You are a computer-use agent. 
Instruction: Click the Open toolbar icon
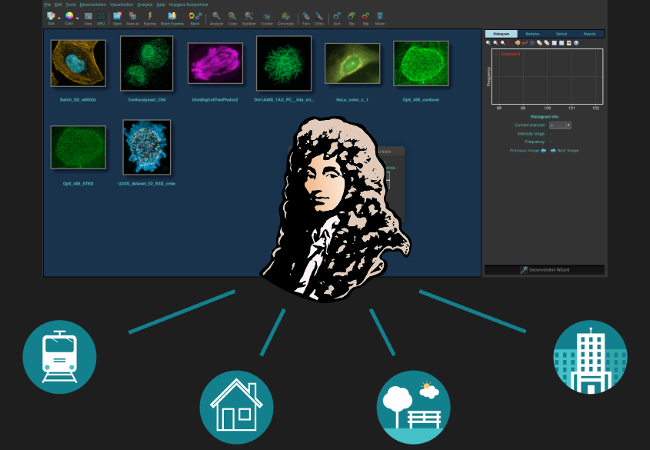pos(118,17)
